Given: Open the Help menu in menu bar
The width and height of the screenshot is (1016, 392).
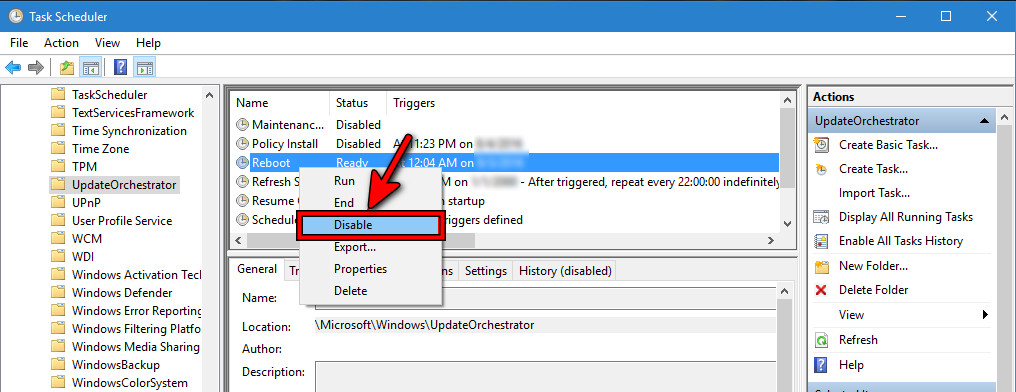Looking at the screenshot, I should pyautogui.click(x=148, y=43).
